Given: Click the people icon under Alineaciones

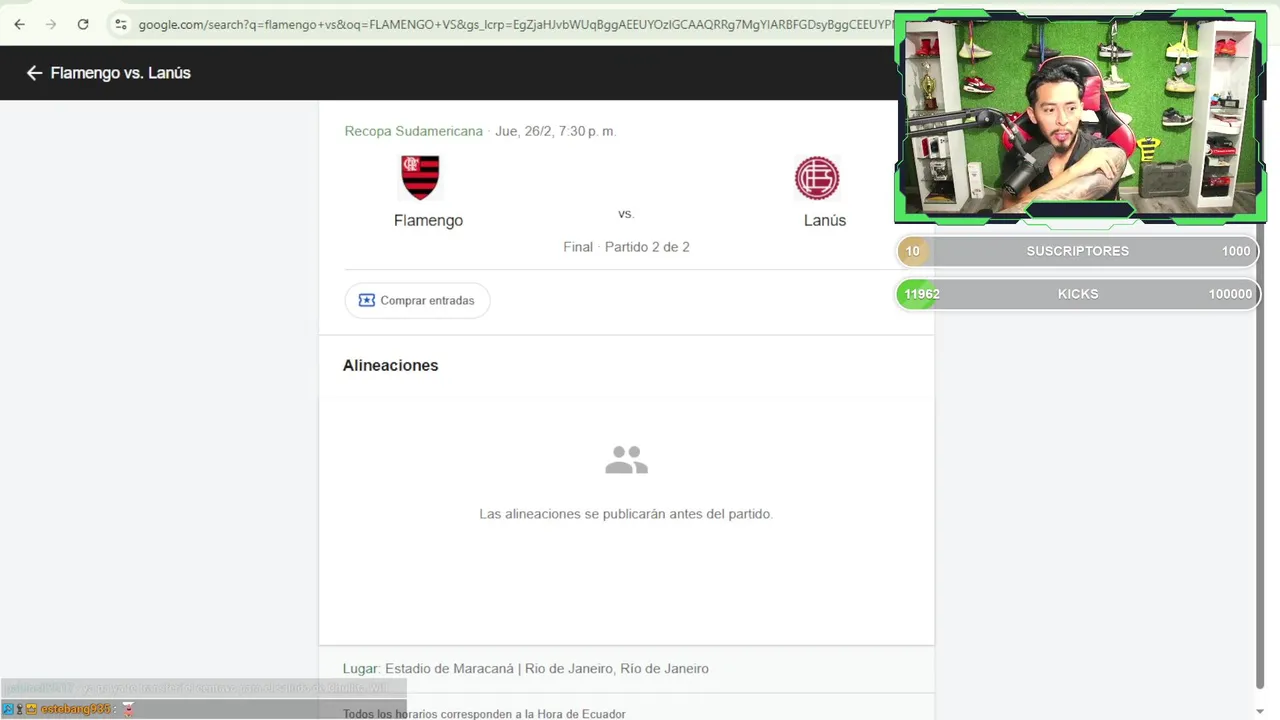Looking at the screenshot, I should pos(626,460).
